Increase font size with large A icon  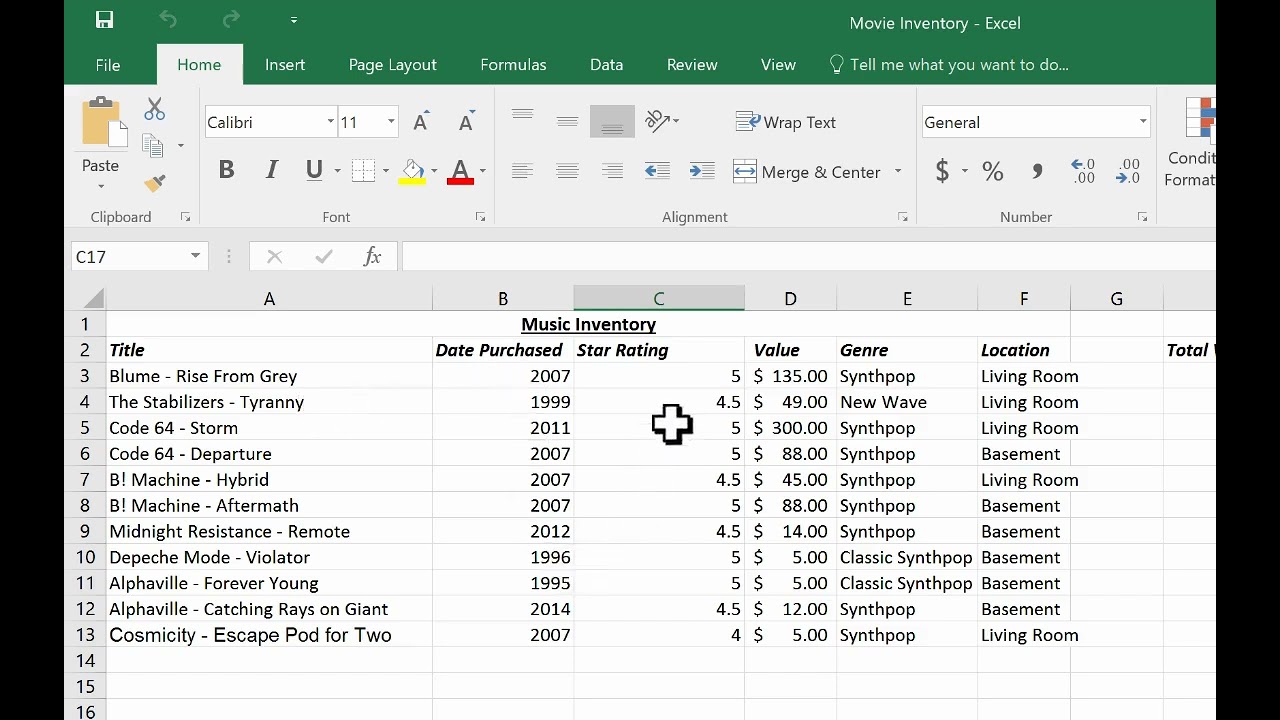coord(421,122)
